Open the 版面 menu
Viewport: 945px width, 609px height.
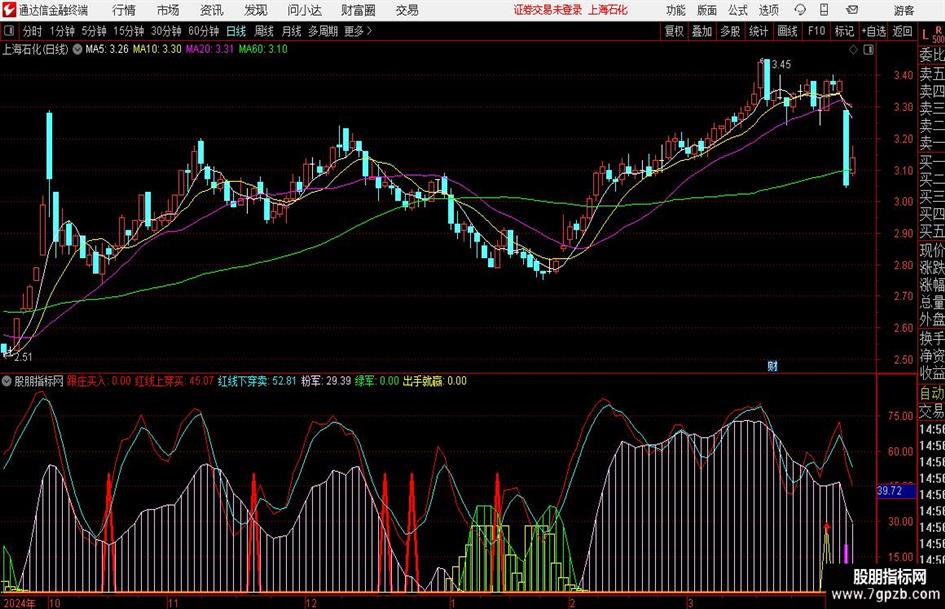[x=707, y=10]
